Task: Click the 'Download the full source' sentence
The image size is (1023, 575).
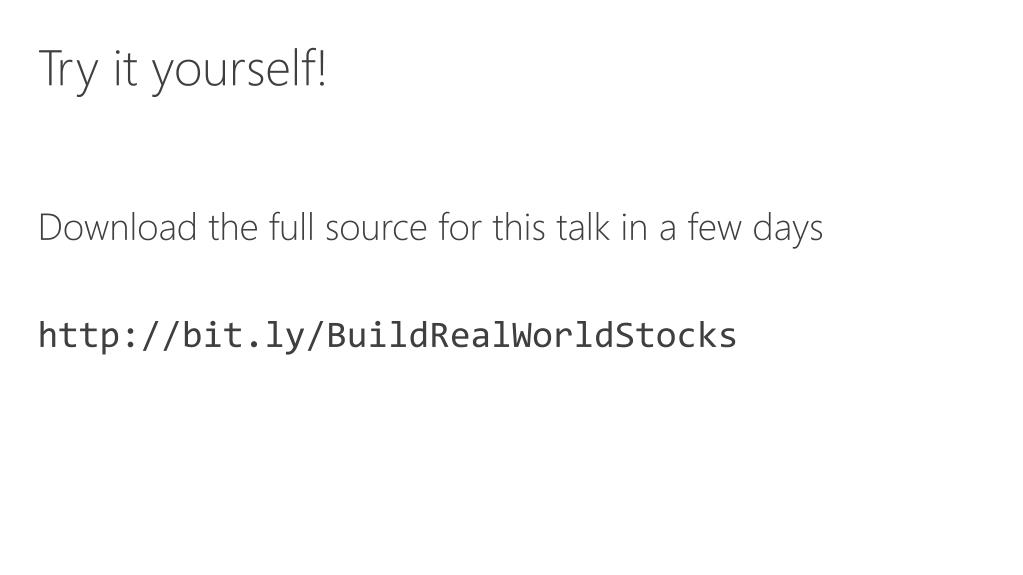Action: pos(431,228)
